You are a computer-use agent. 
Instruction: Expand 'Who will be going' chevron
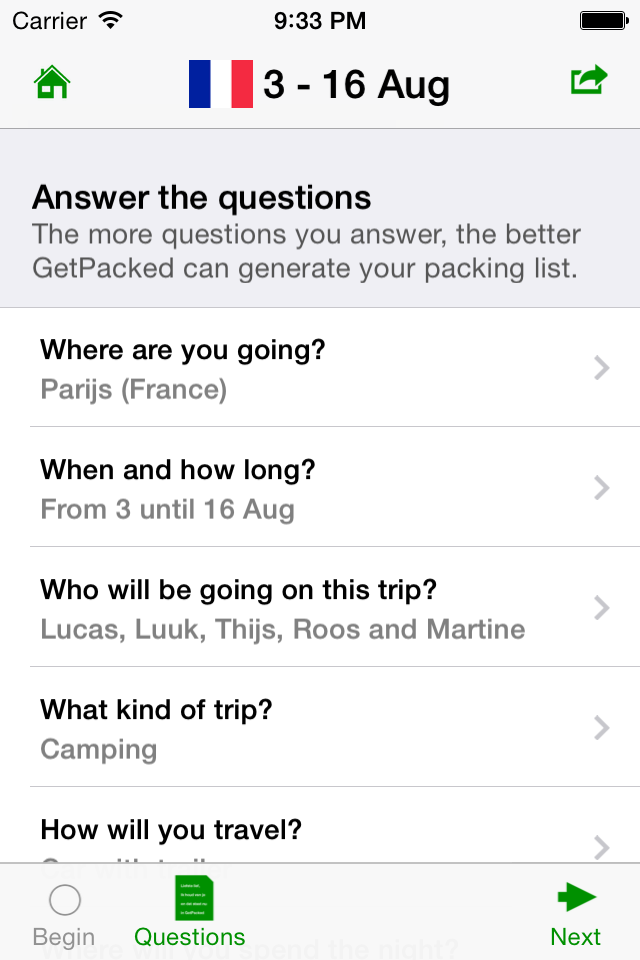(601, 608)
